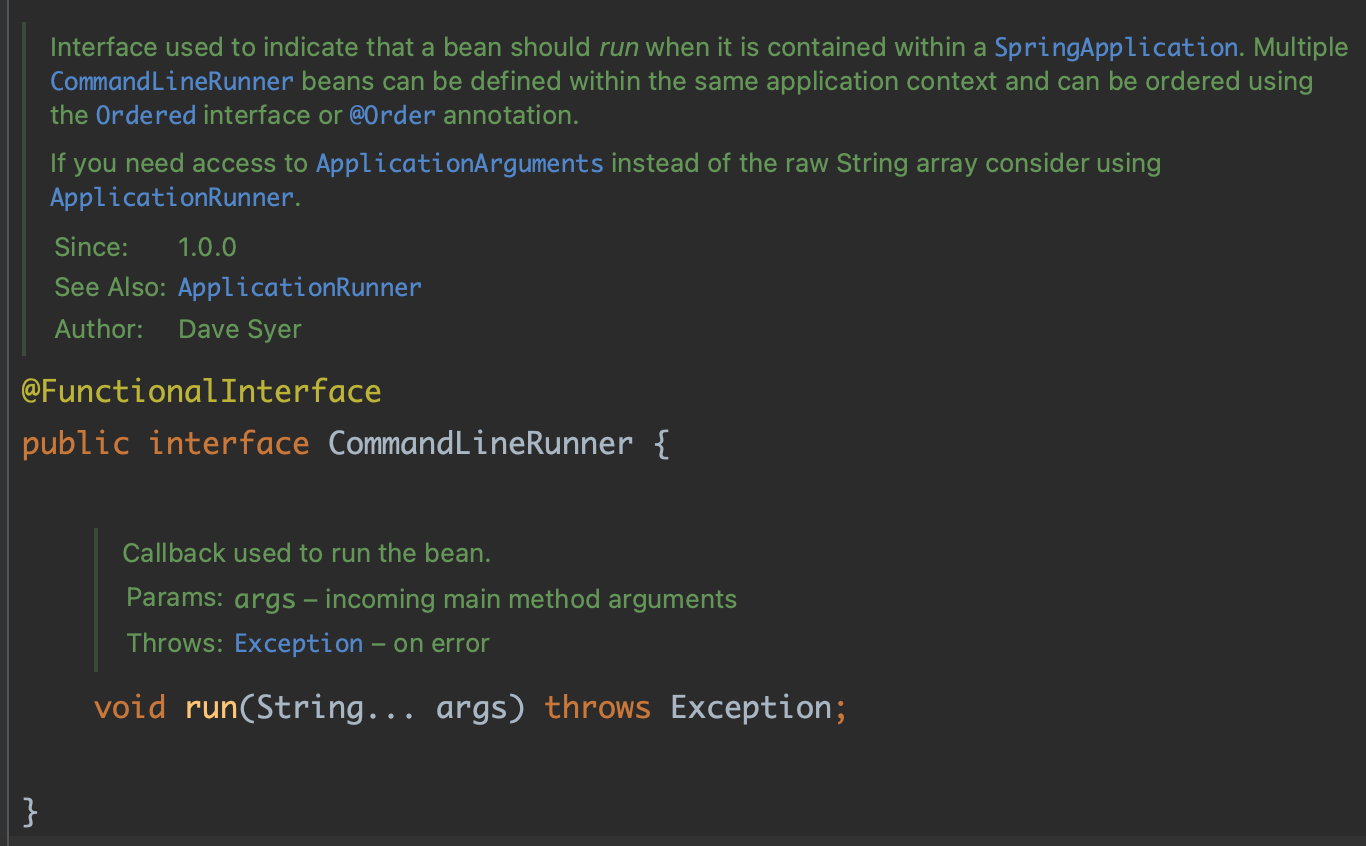Click the void return type keyword

tap(130, 708)
